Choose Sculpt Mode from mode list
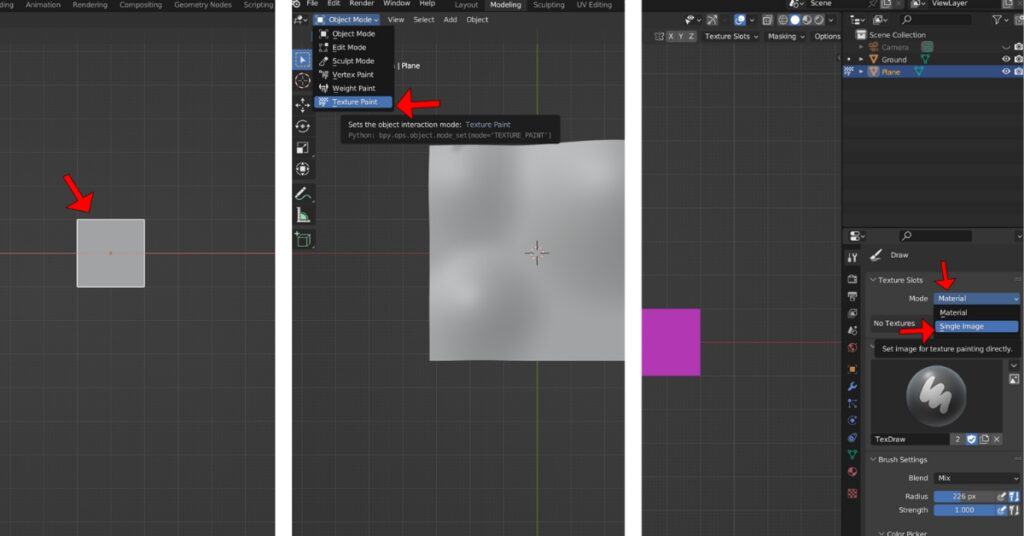 [x=353, y=61]
